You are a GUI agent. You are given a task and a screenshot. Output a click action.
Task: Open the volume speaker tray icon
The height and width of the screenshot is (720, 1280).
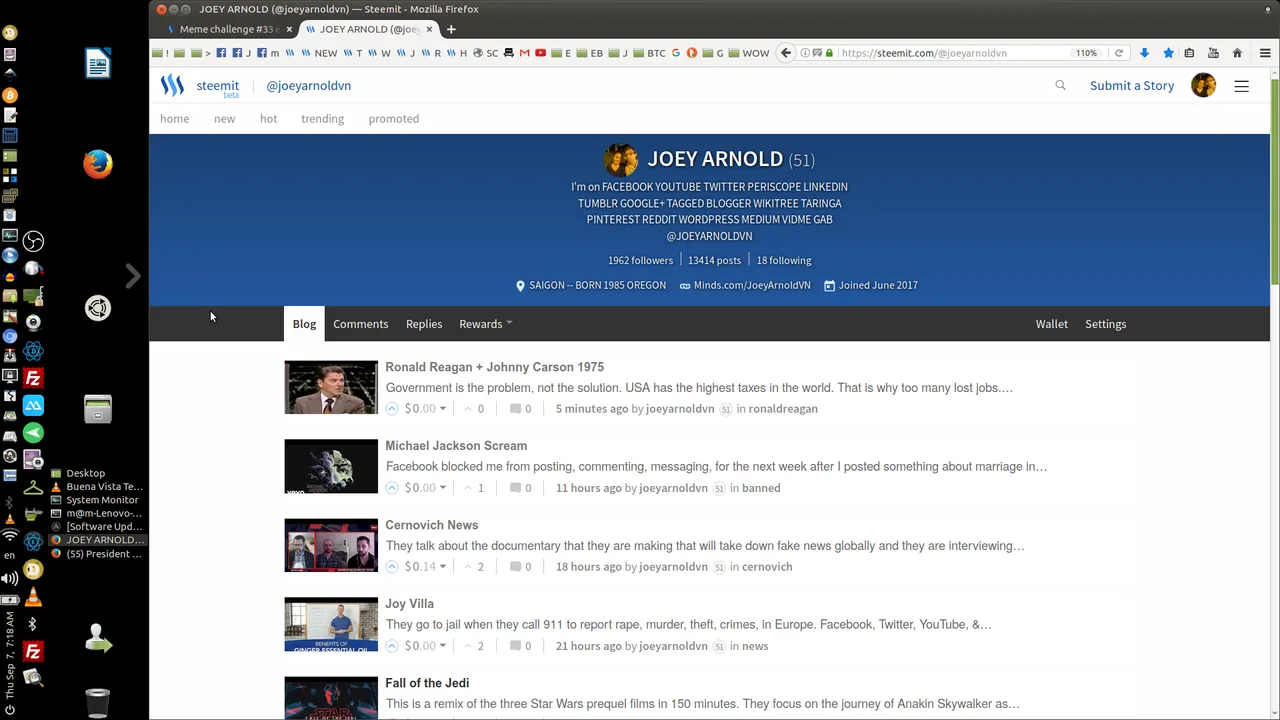point(10,578)
